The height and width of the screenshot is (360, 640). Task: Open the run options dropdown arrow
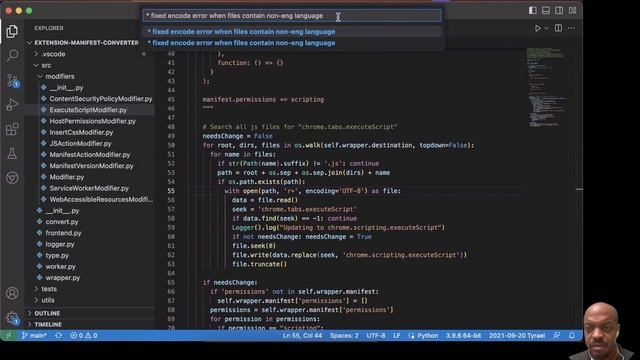[546, 28]
